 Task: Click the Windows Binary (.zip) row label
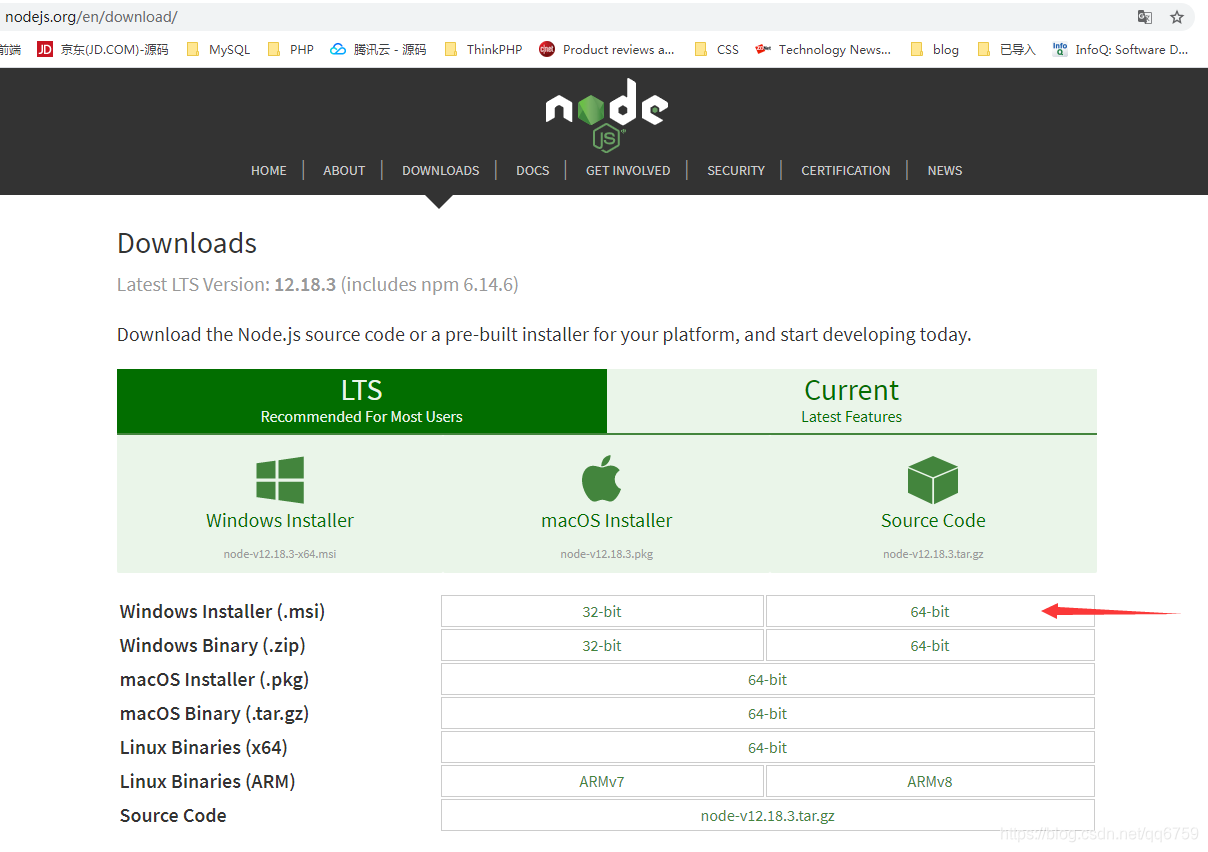click(212, 646)
